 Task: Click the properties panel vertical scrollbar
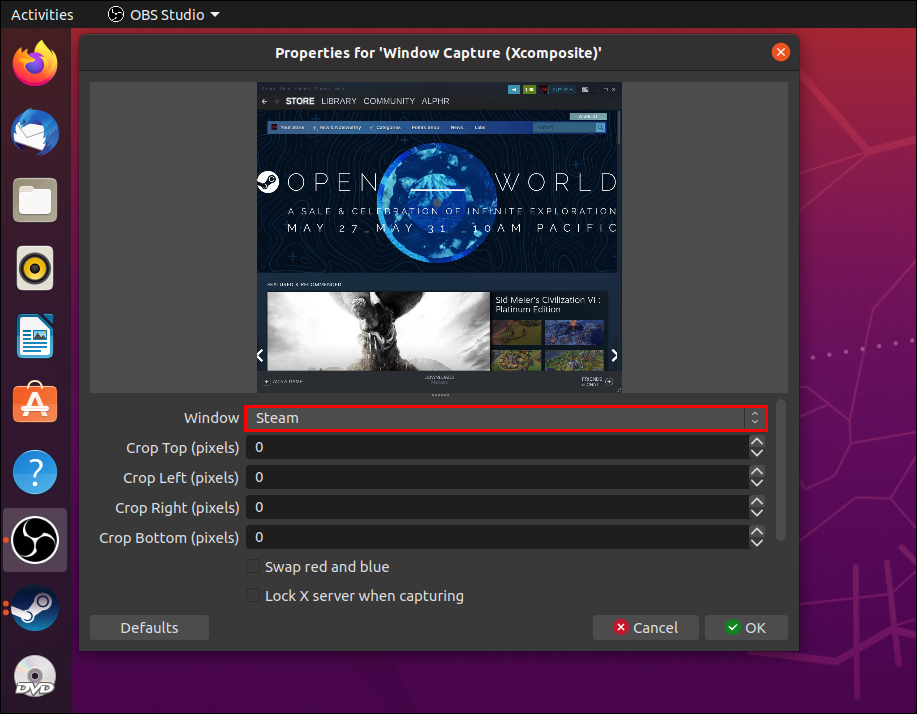781,470
